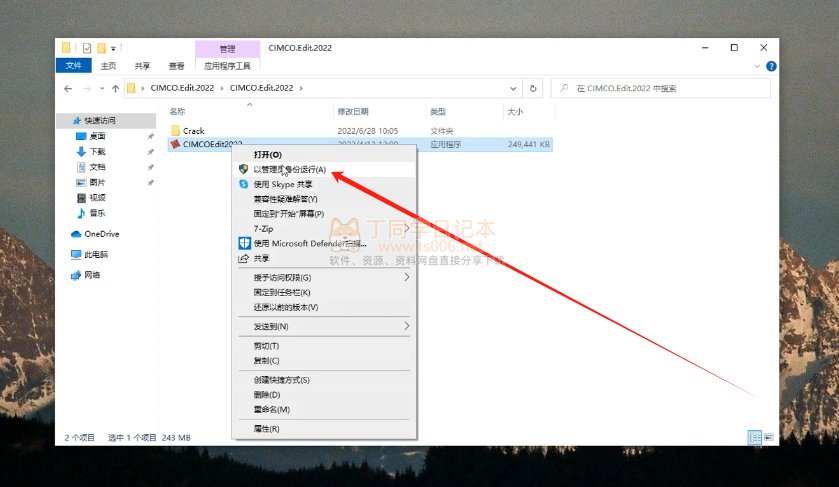Screen dimensions: 839x487
Task: Choose 以管理员身份运行(A) in context menu
Action: pos(324,169)
